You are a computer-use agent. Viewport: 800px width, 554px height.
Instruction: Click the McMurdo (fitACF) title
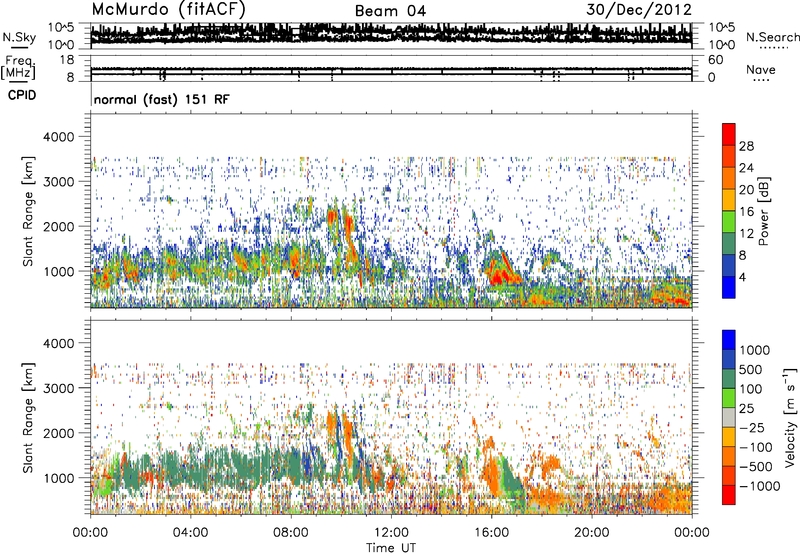point(168,10)
